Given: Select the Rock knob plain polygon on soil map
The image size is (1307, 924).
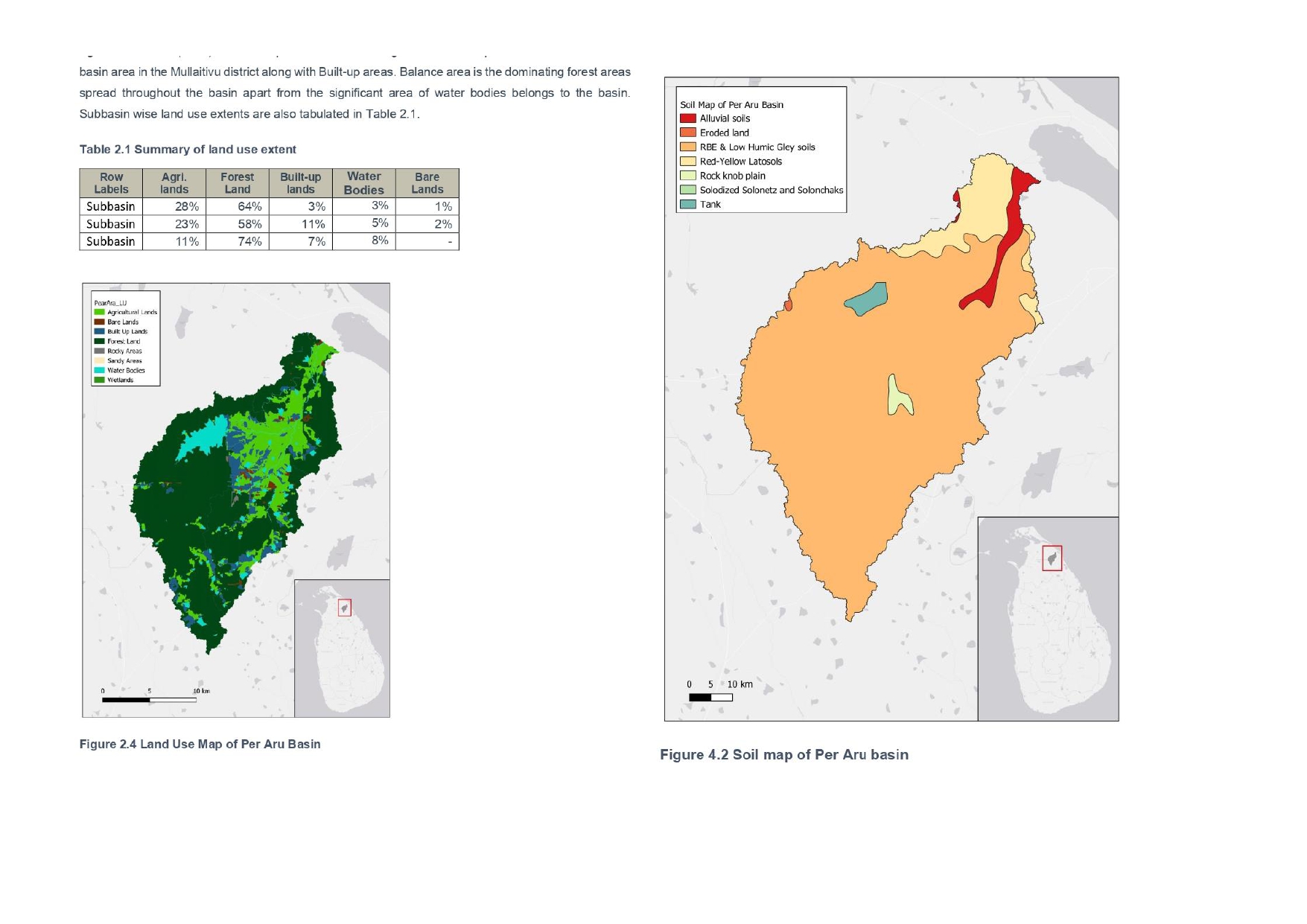Looking at the screenshot, I should click(x=898, y=396).
